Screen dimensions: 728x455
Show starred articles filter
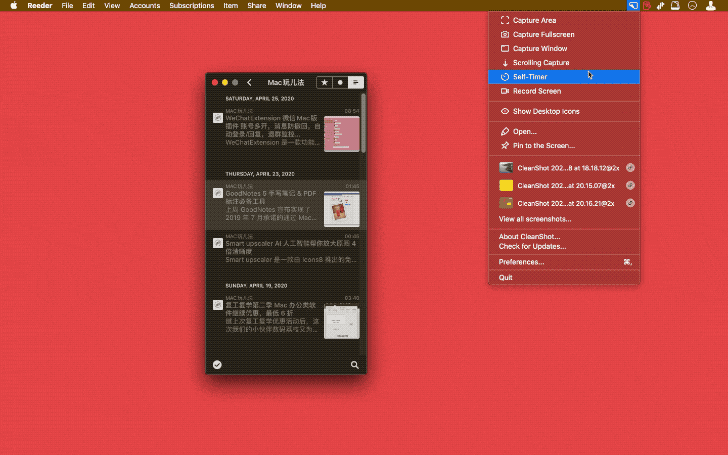[x=325, y=83]
